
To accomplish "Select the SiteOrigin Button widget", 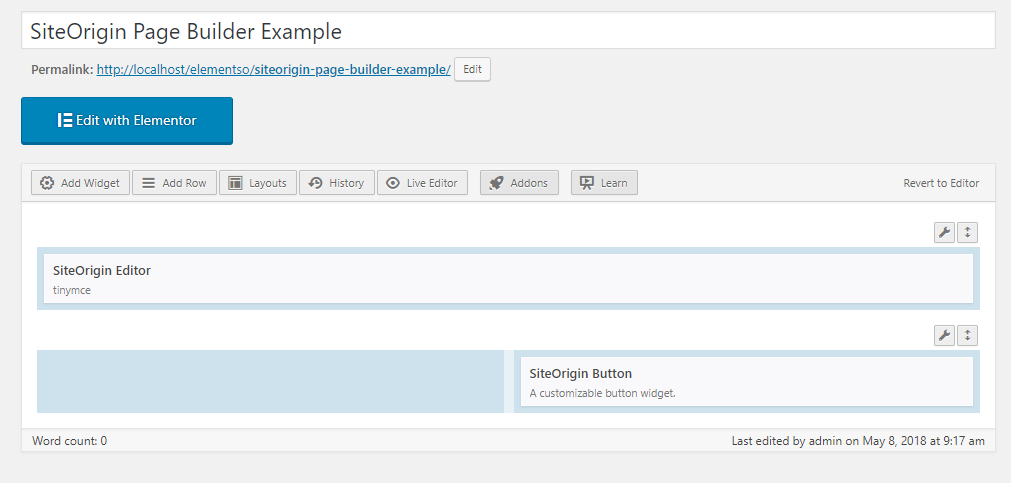I will coord(747,382).
